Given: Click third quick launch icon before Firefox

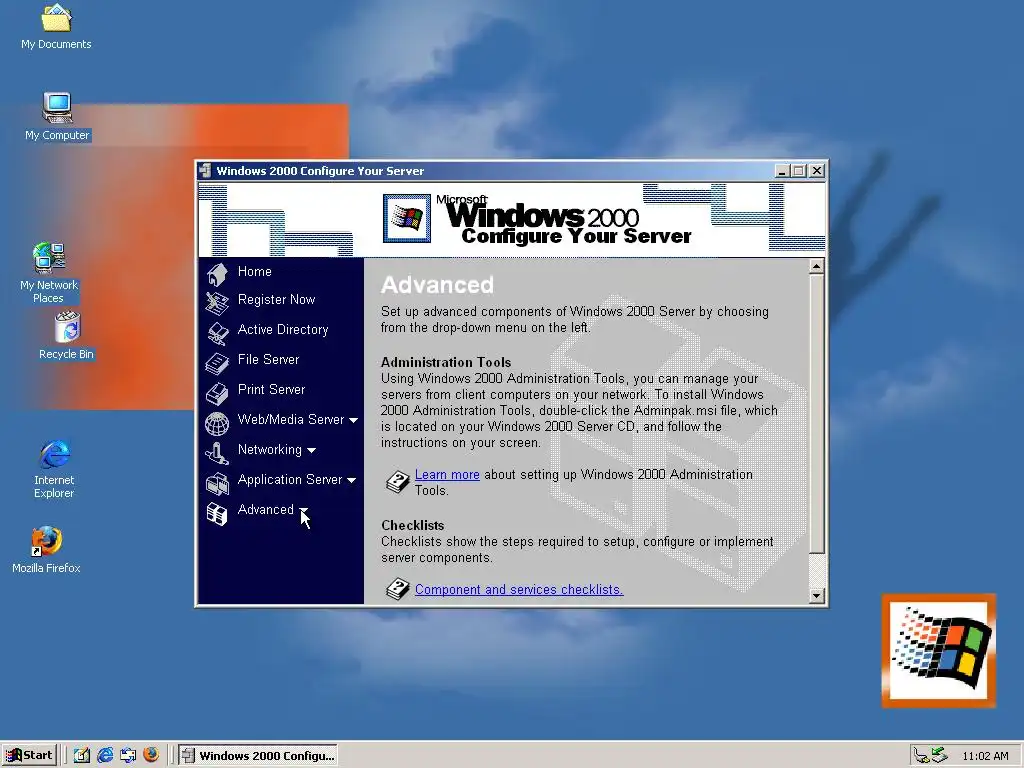Looking at the screenshot, I should coord(127,755).
